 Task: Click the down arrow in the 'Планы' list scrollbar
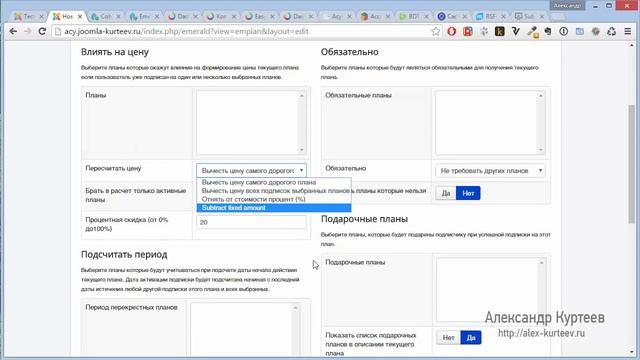pyautogui.click(x=302, y=150)
